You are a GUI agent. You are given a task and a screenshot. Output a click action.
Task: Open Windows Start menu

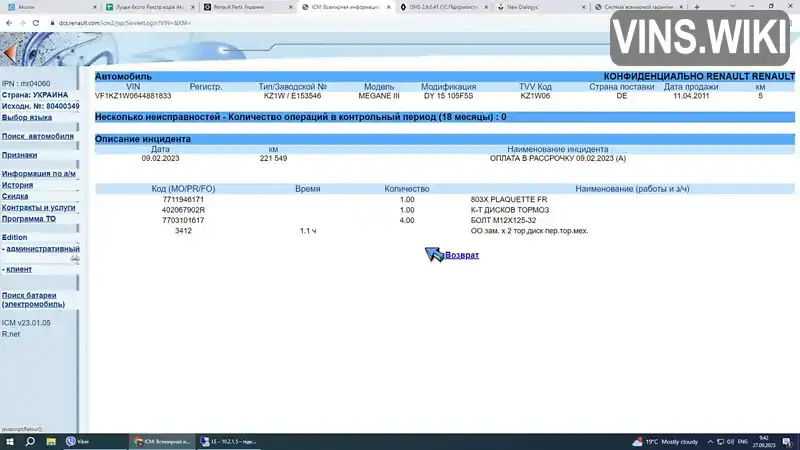[x=10, y=442]
